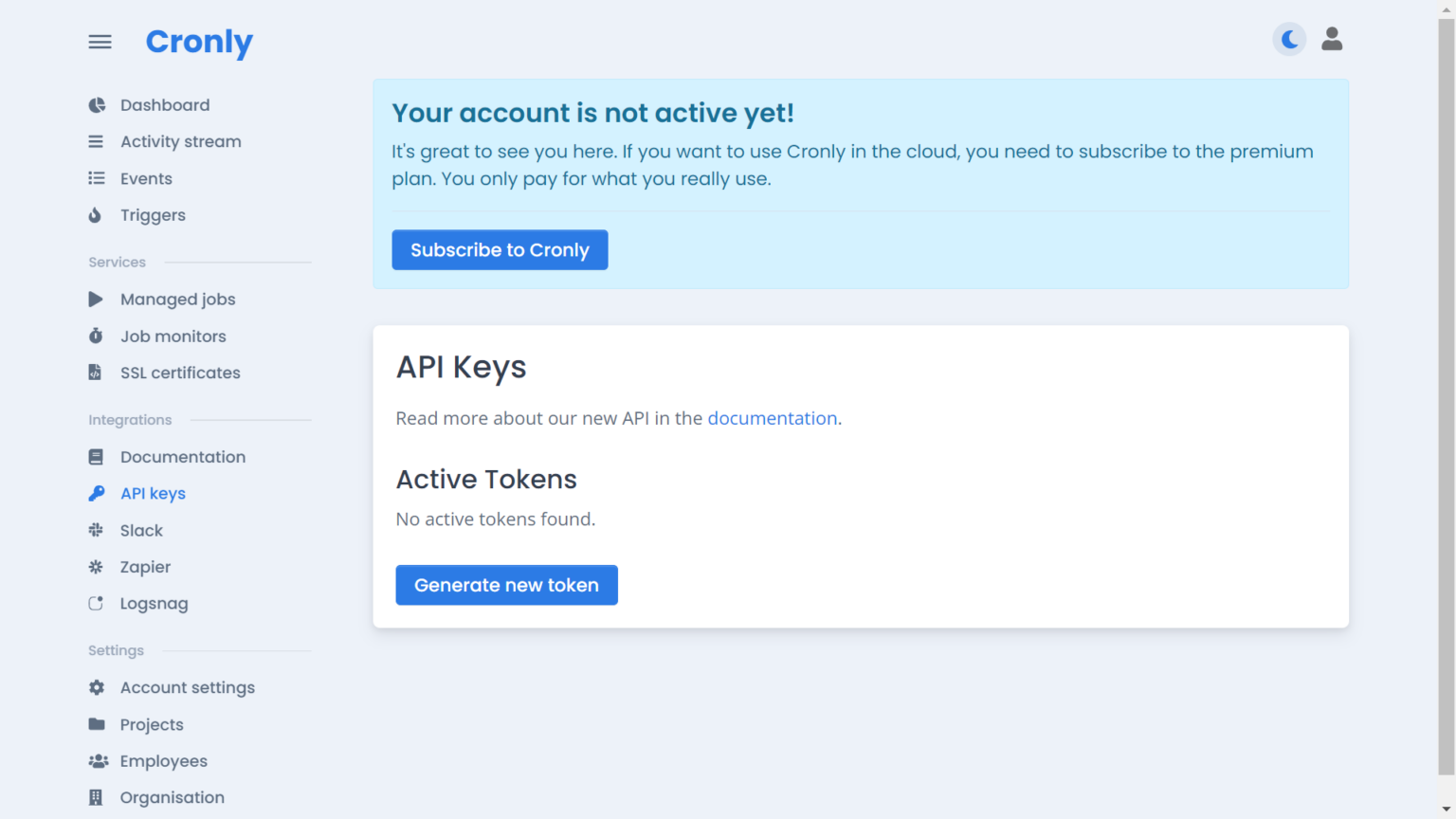Open the user profile menu icon
The image size is (1456, 819).
point(1332,39)
